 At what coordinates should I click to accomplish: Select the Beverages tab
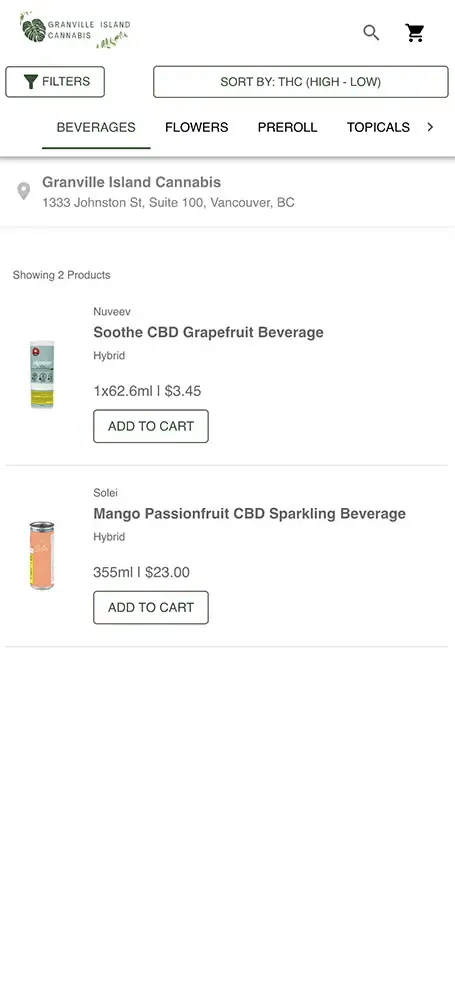click(x=96, y=127)
